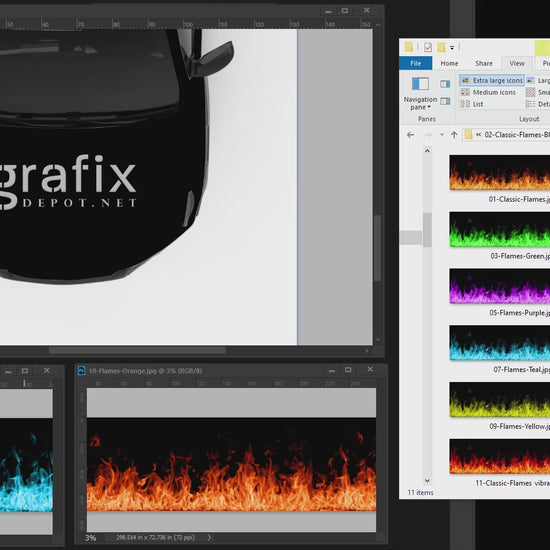Close the teal flames document window

[x=46, y=370]
